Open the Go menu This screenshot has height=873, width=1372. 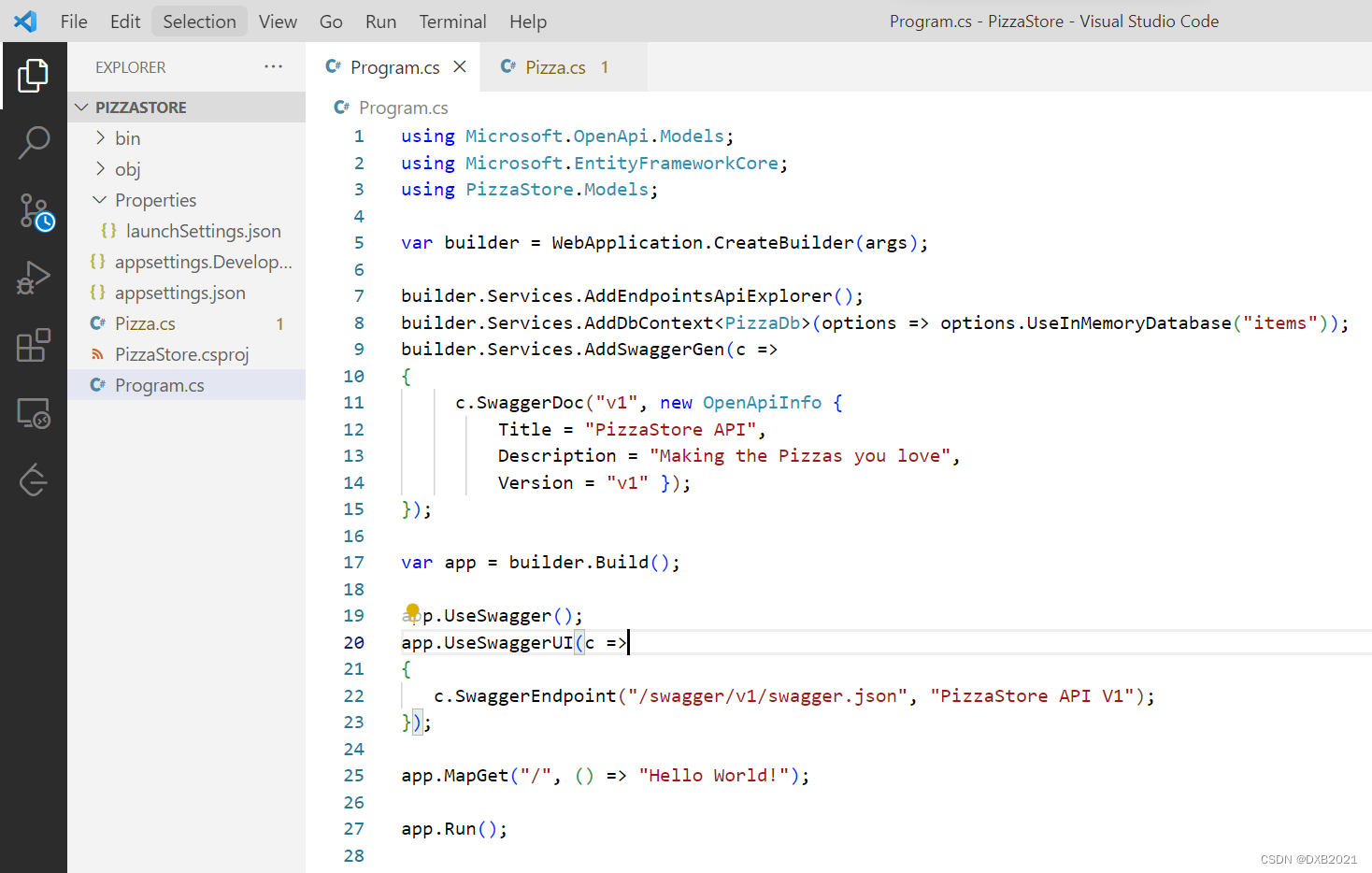pyautogui.click(x=331, y=21)
